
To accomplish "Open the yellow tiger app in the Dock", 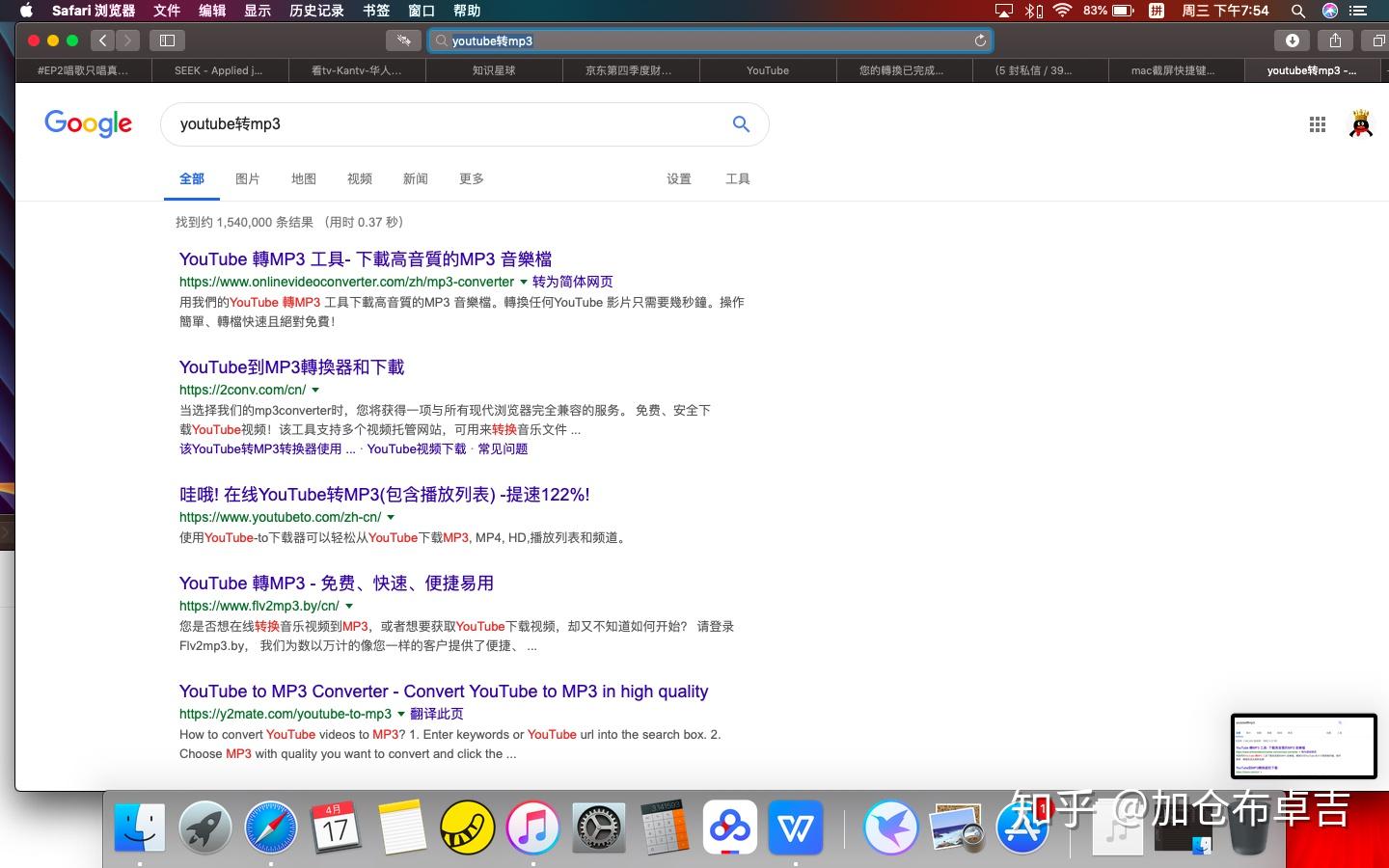I will [467, 827].
